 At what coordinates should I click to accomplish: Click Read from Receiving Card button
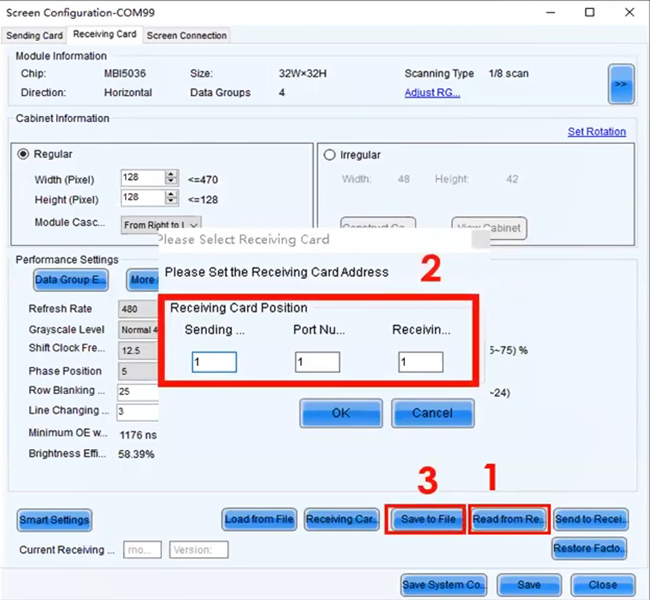pos(509,519)
